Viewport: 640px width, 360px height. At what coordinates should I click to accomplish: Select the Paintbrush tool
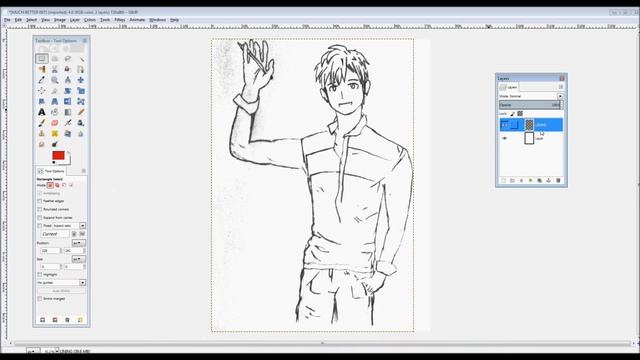pyautogui.click(x=42, y=122)
